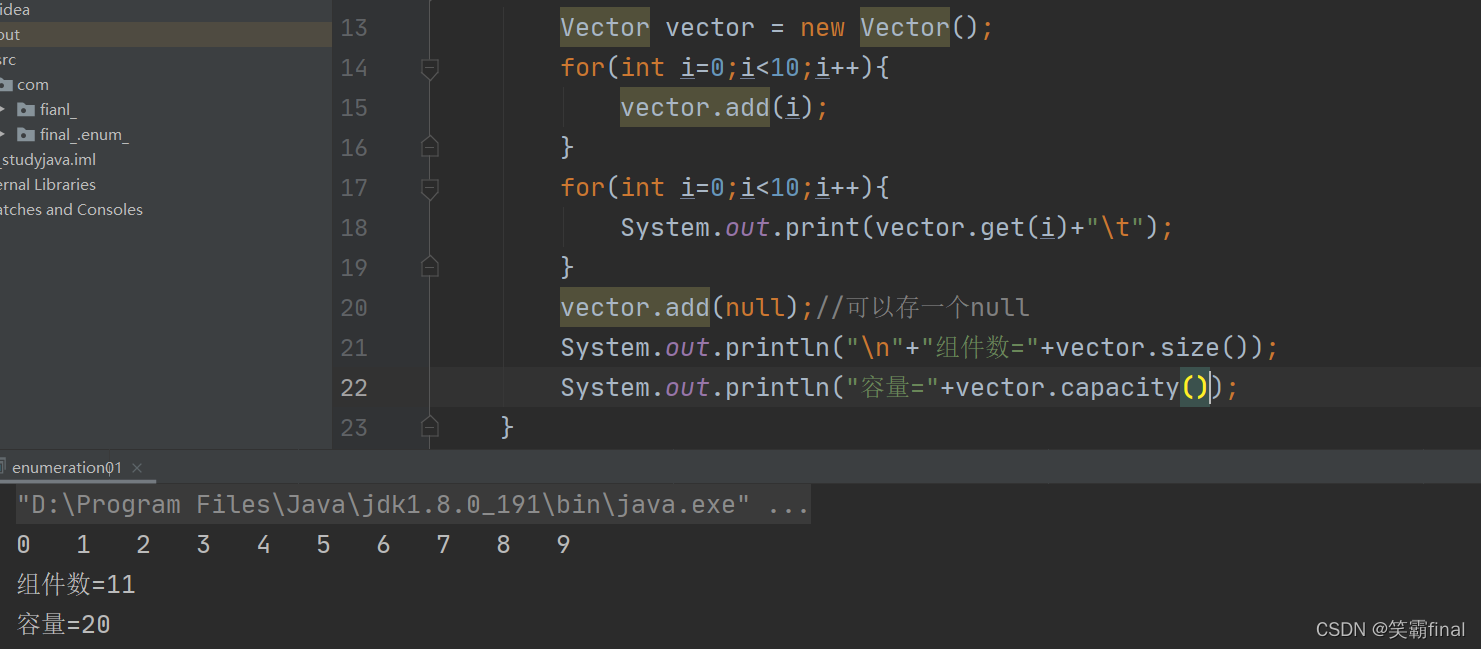Click the '9' in console number output
The image size is (1481, 649).
point(563,545)
